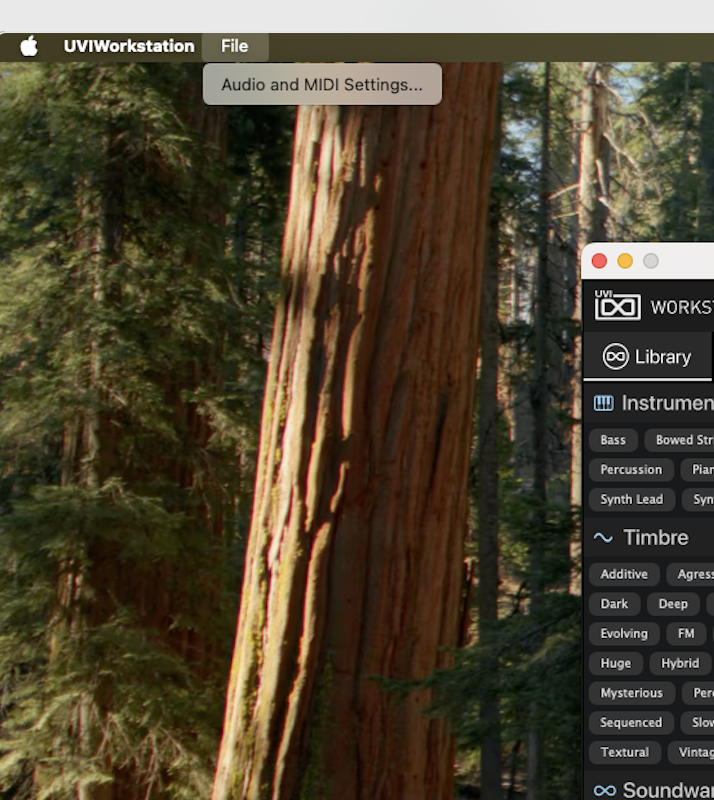Minimize the UVI Workstation window
Image resolution: width=714 pixels, height=800 pixels.
point(625,261)
